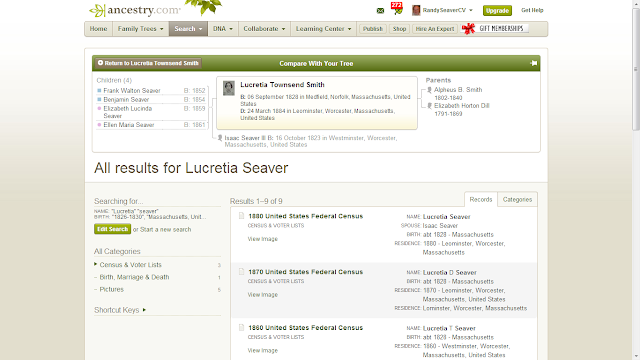Click person icon beside Isaac Seaver III

coord(220,138)
